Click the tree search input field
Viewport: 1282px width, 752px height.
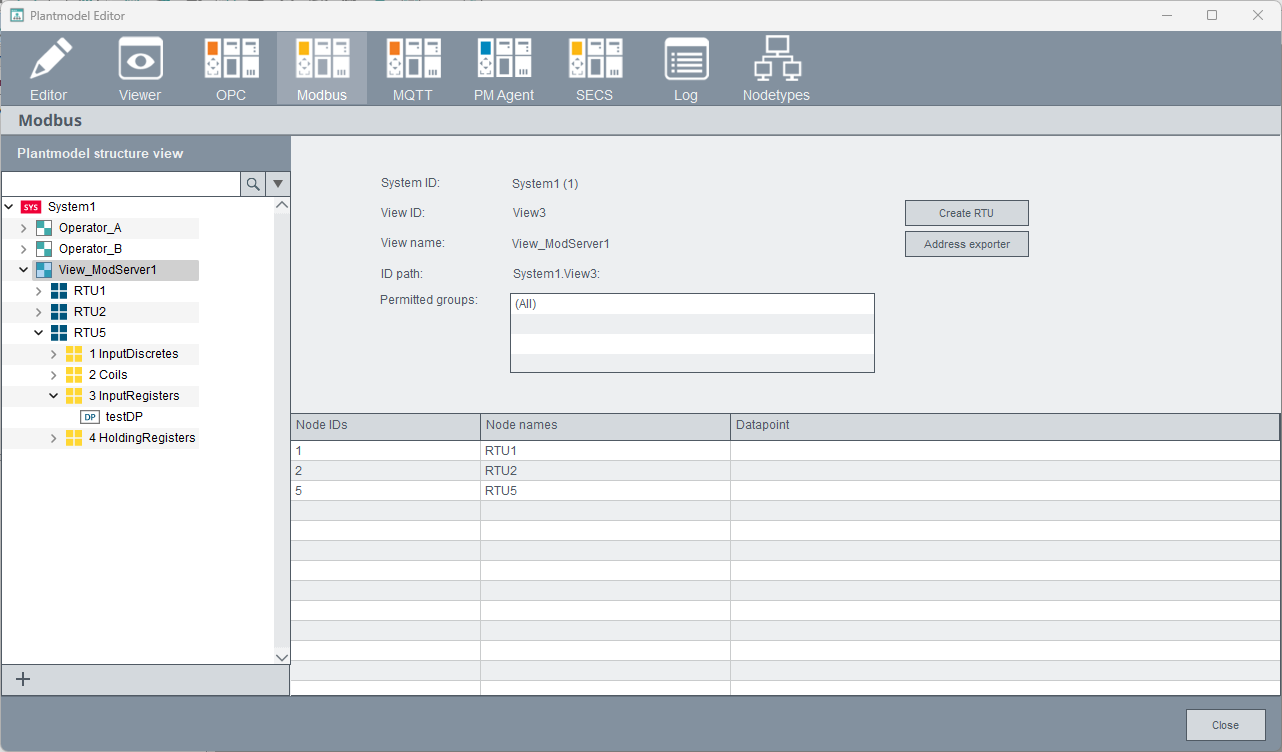121,184
